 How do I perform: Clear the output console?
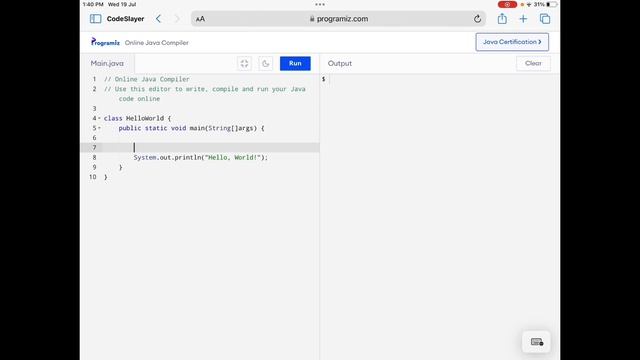click(x=533, y=63)
